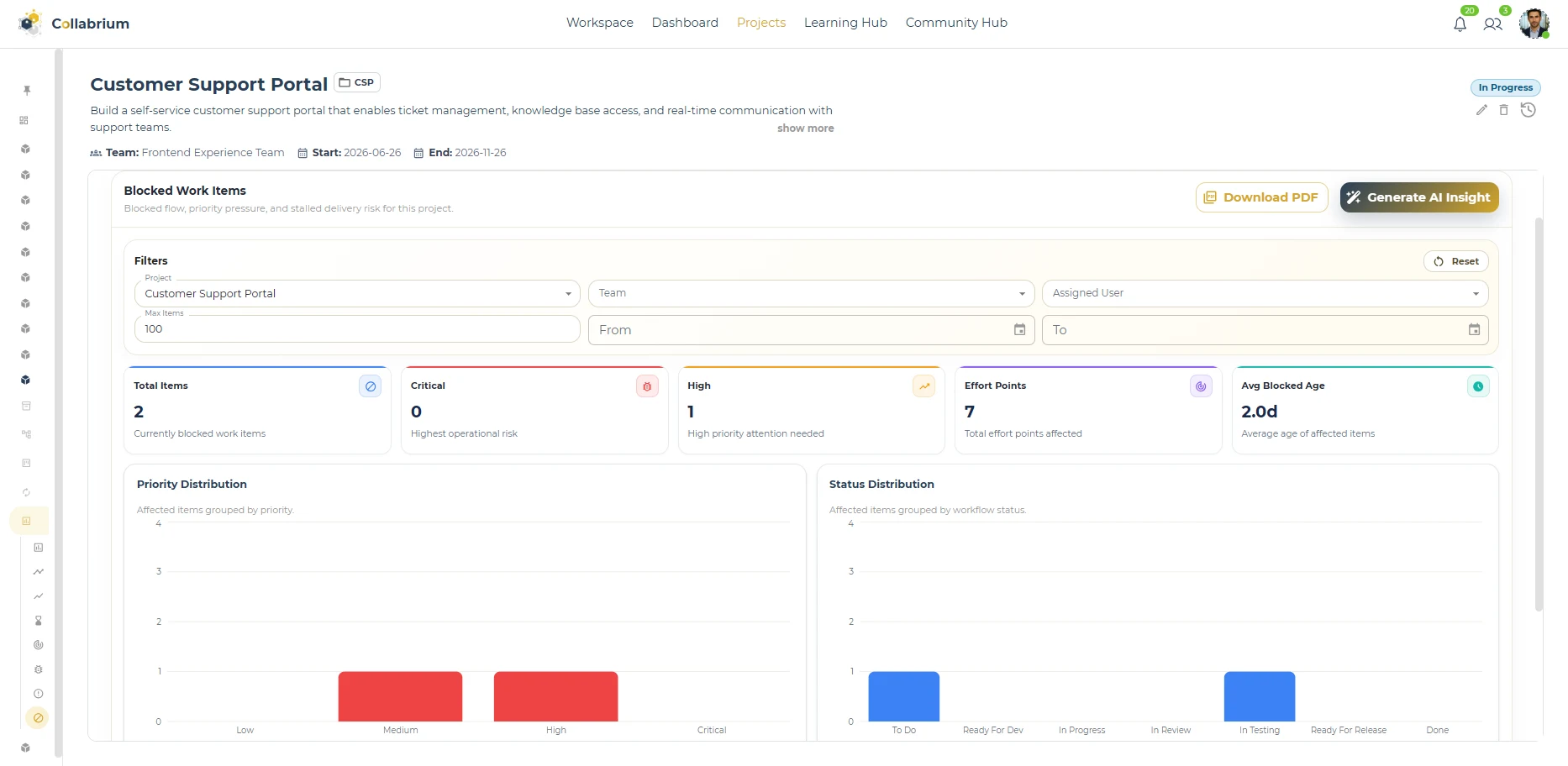Open the hierarchy tree icon in the sidebar
1568x766 pixels.
26,434
